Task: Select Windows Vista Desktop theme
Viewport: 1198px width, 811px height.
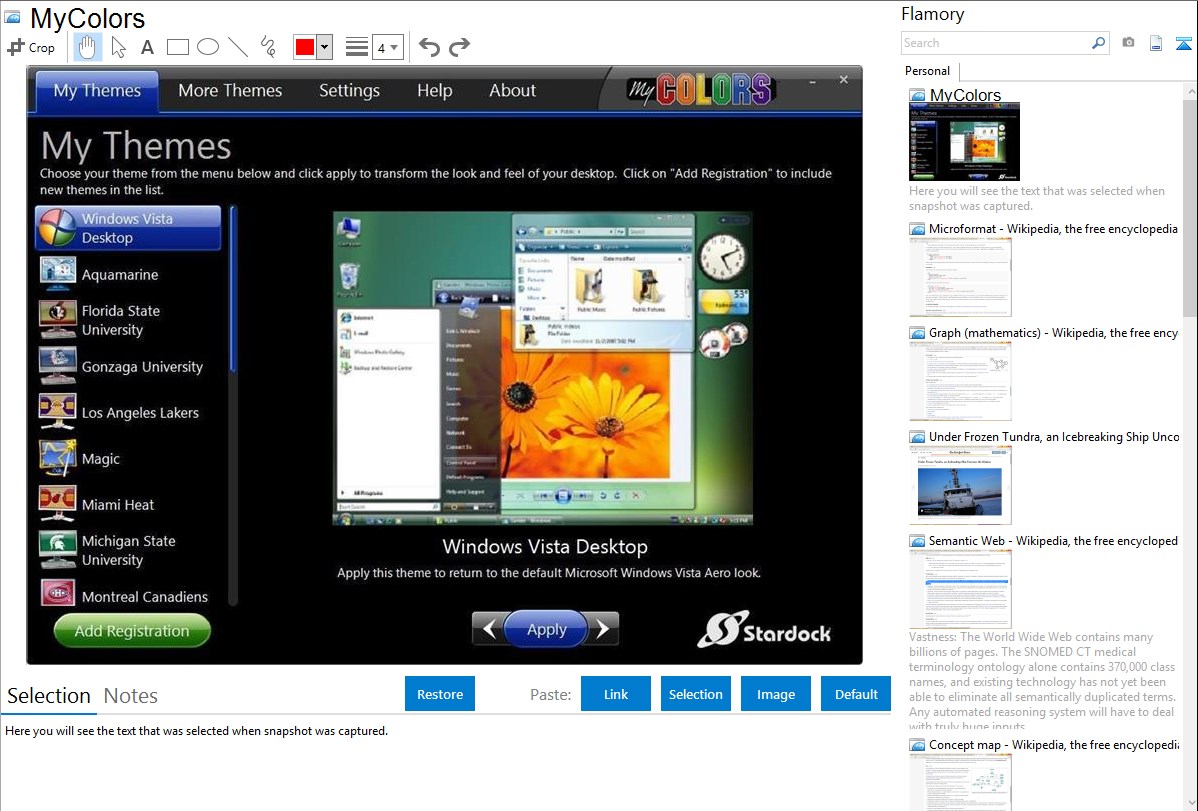Action: (x=128, y=228)
